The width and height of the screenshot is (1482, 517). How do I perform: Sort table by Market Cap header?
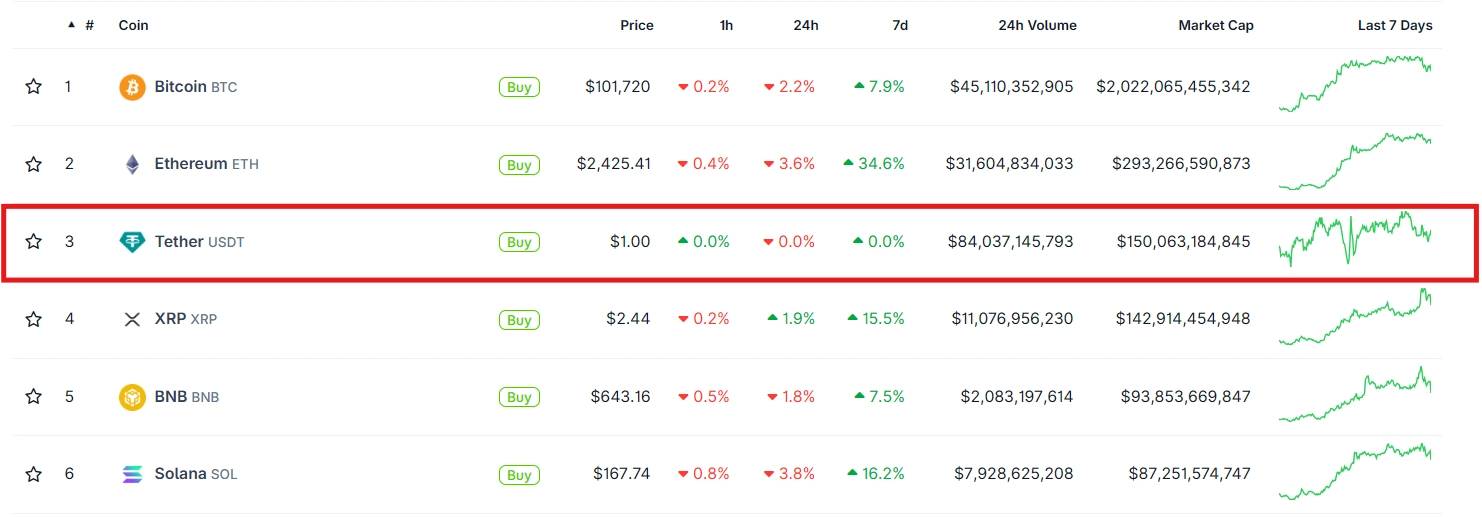pos(1216,25)
